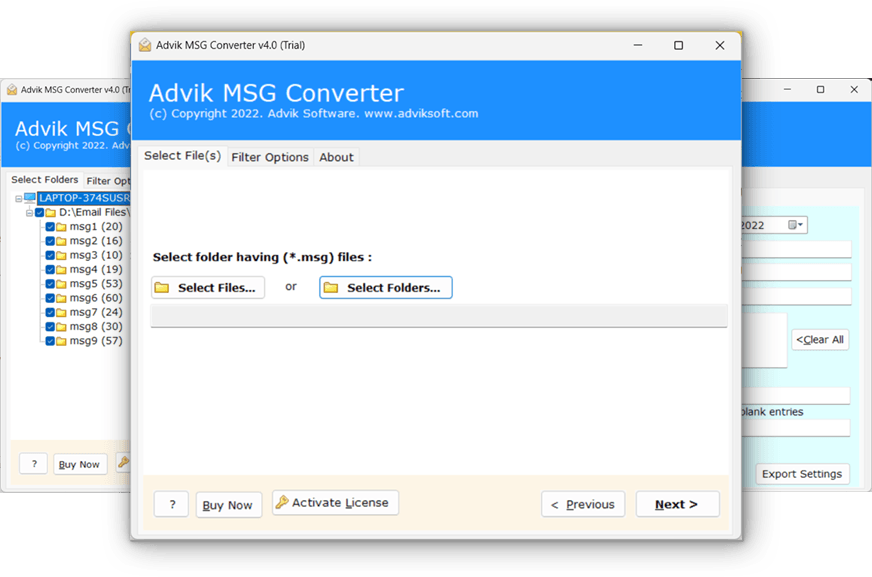Maximize the right background window
This screenshot has width=872, height=577.
tap(820, 89)
